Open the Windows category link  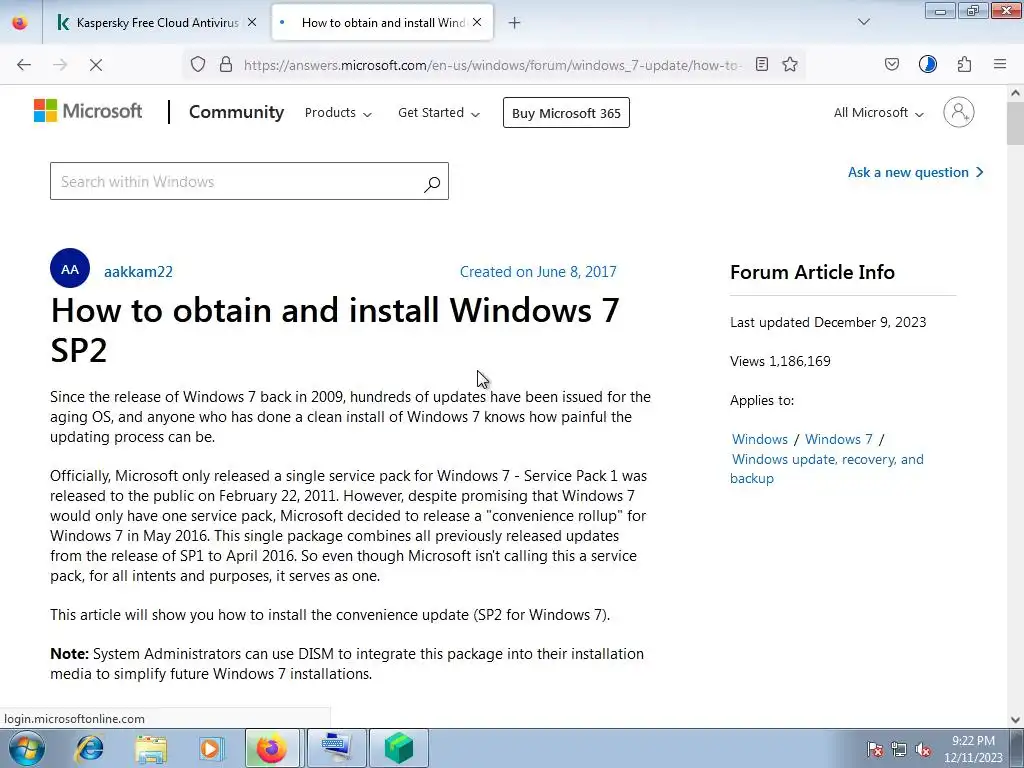(760, 440)
